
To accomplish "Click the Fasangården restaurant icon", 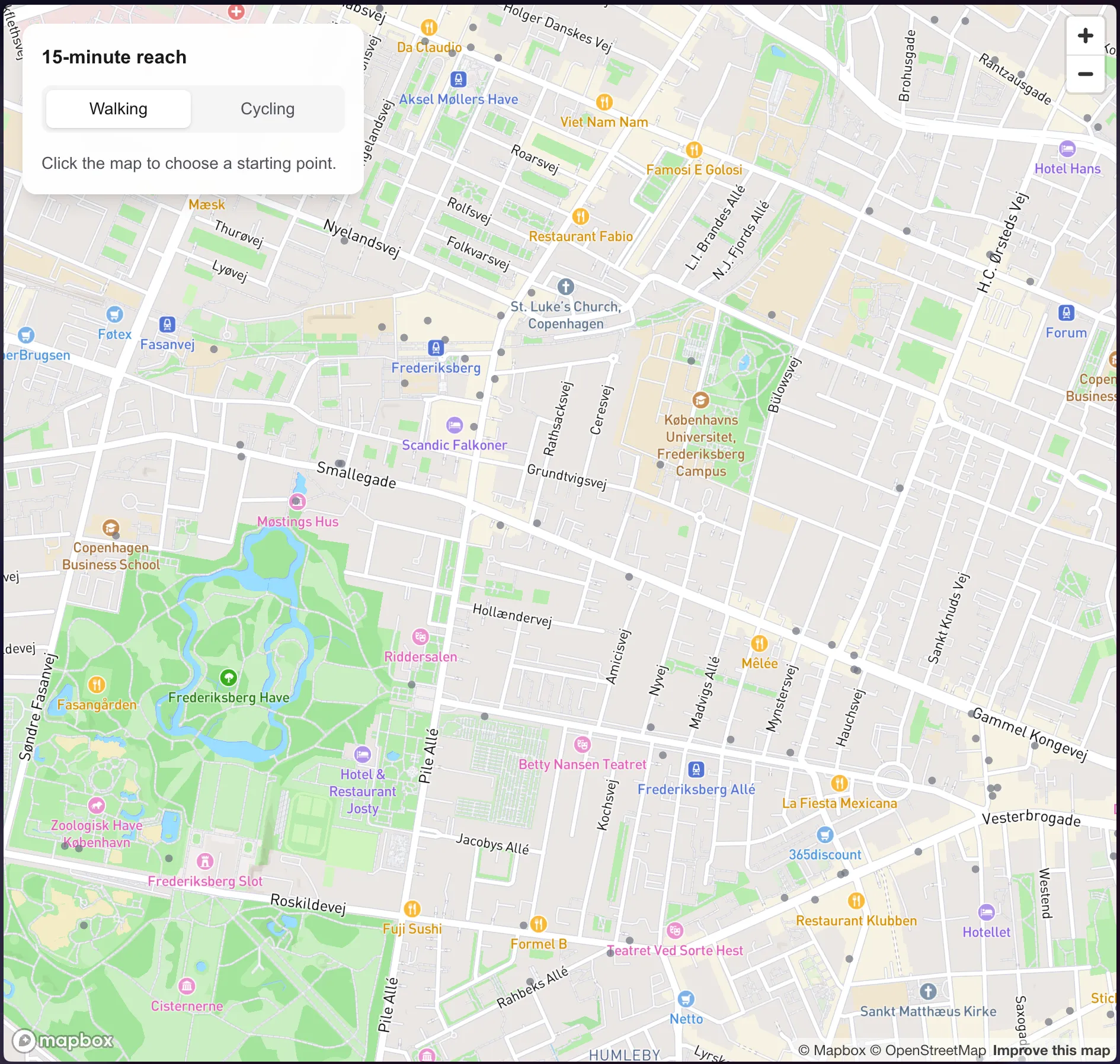I will click(x=97, y=685).
